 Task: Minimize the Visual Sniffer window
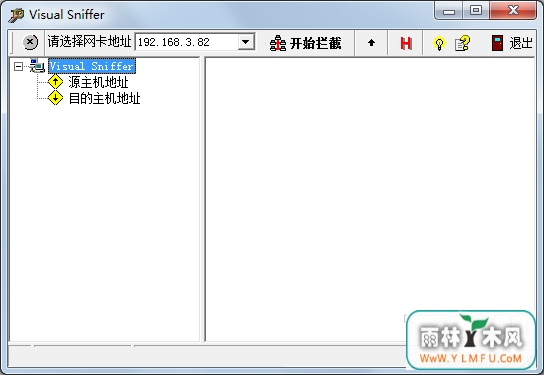click(449, 11)
